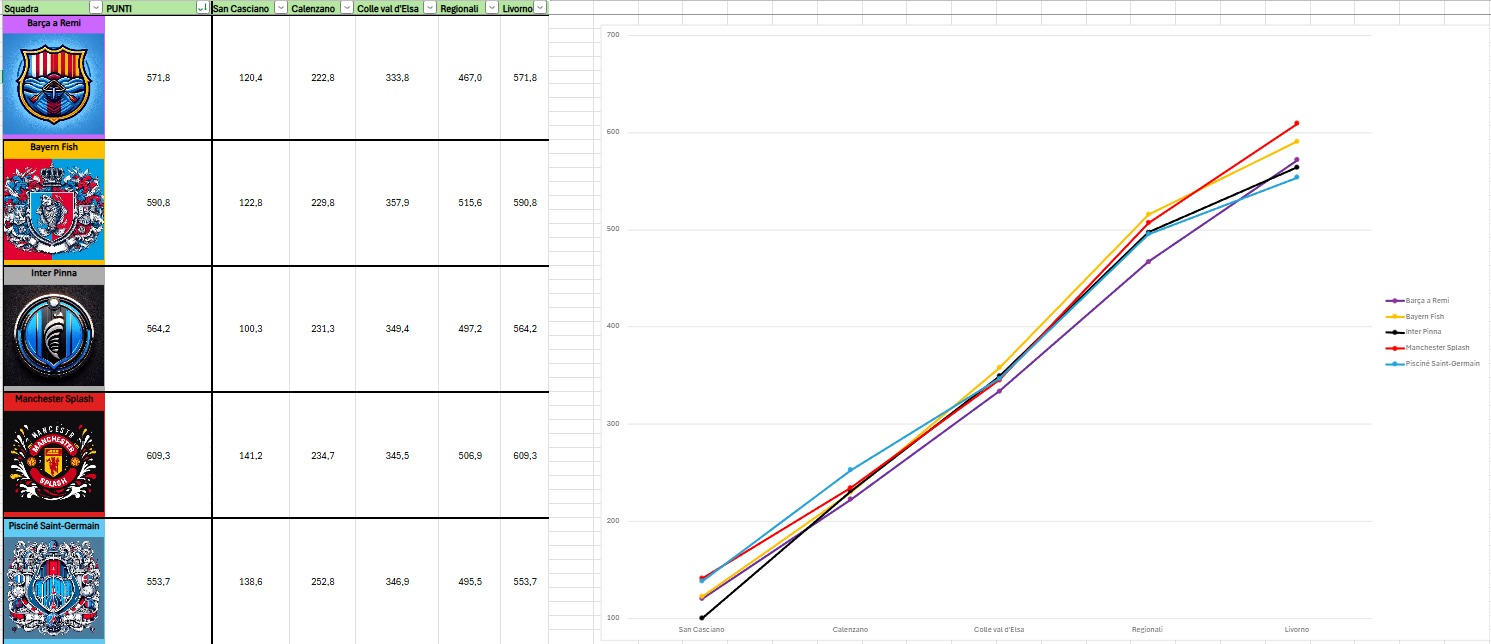
Task: Open the Calenzano column filter arrow
Action: coord(346,8)
